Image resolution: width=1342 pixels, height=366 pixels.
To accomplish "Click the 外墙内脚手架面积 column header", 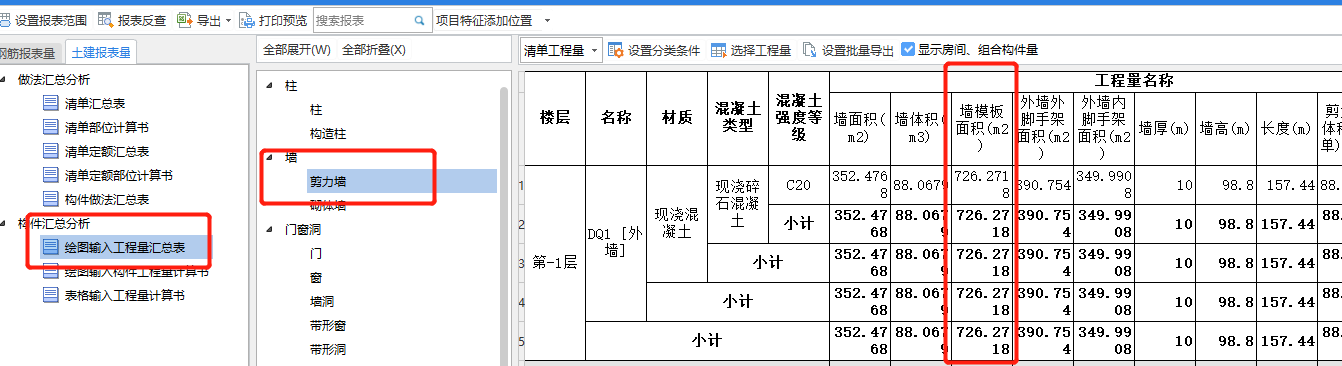I will (x=1104, y=128).
